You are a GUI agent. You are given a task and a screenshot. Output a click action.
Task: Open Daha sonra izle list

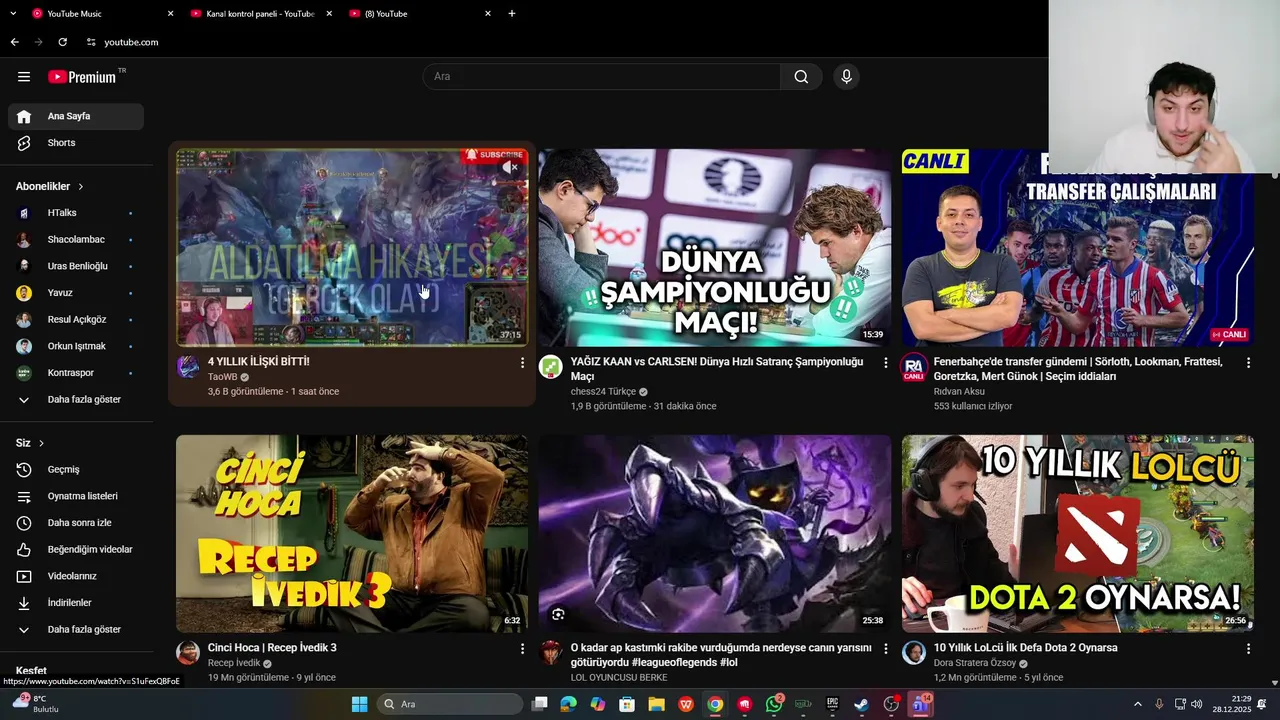click(x=76, y=523)
